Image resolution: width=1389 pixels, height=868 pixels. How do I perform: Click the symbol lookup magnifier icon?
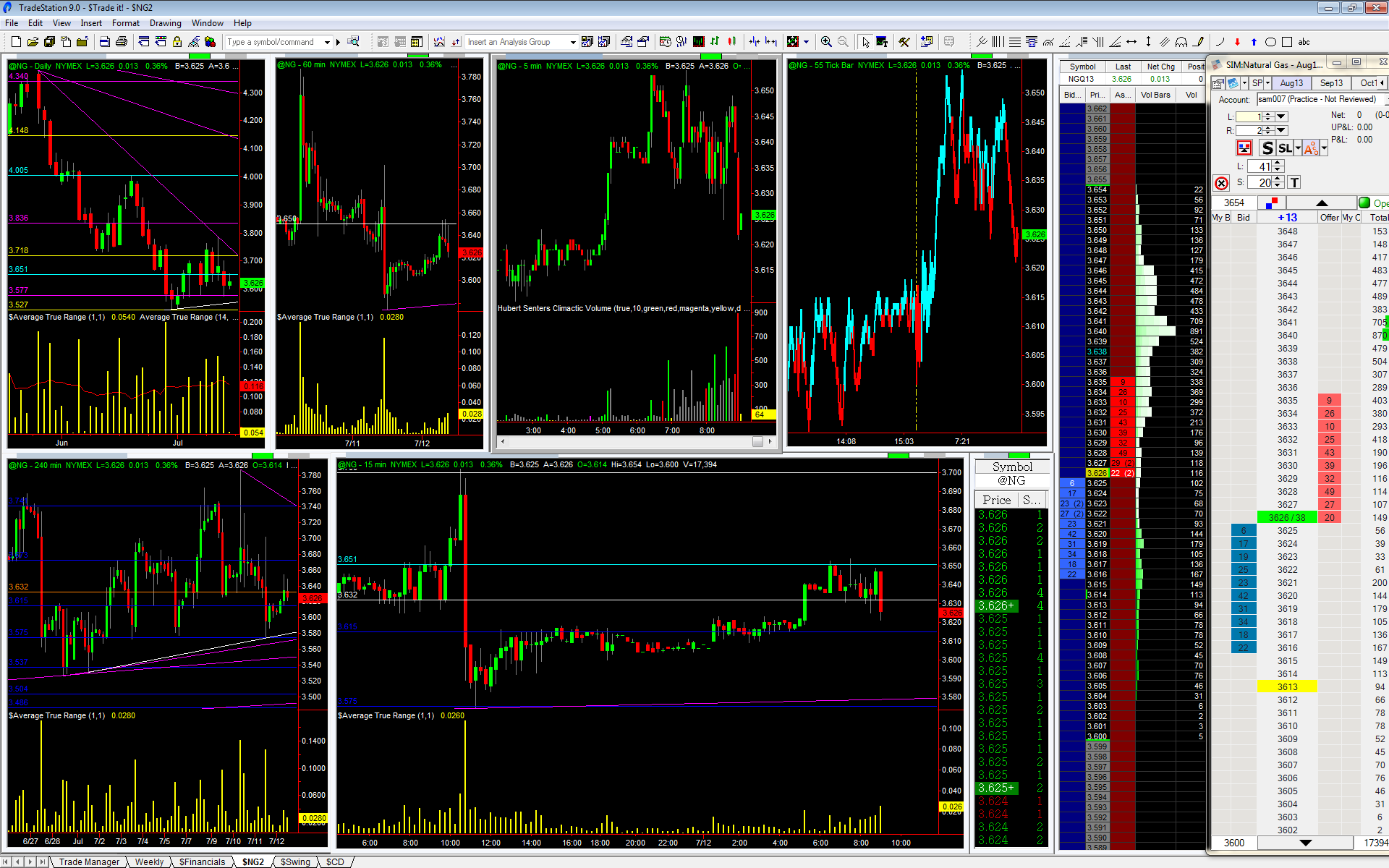pos(353,42)
